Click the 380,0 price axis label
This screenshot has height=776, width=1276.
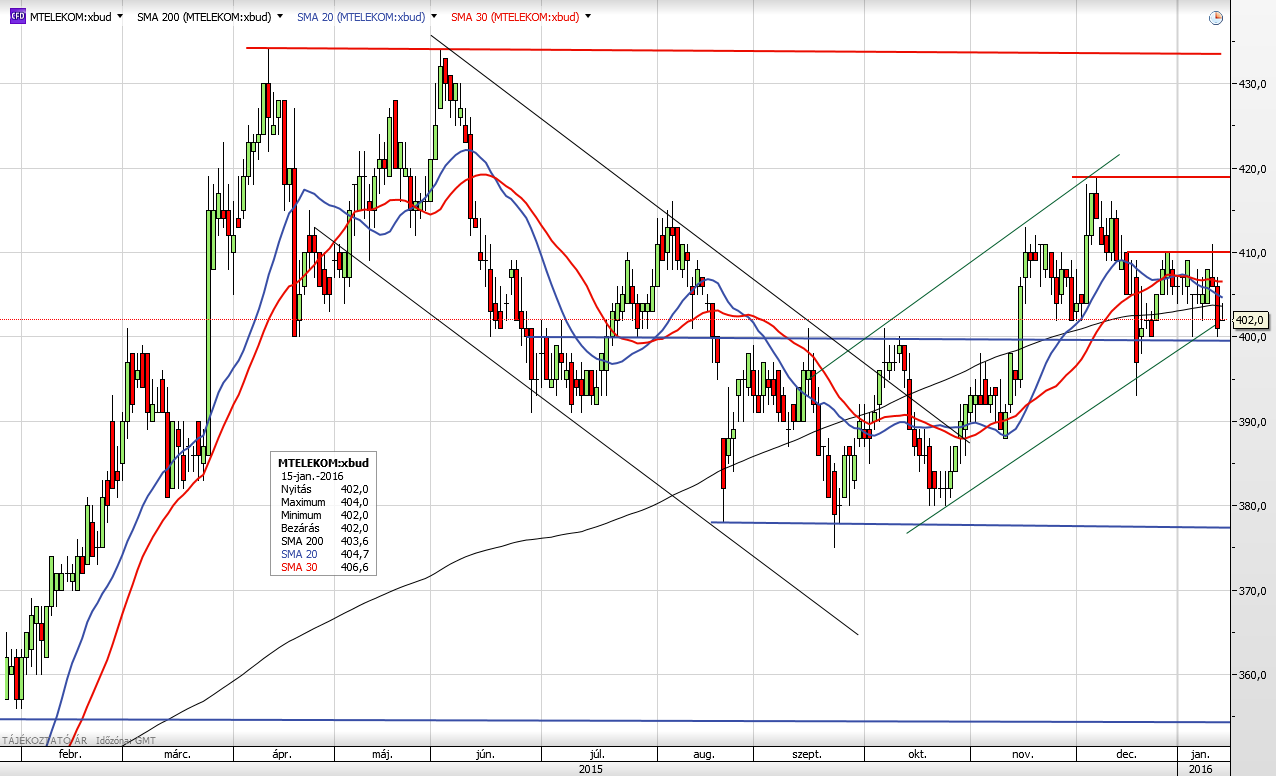pos(1253,506)
